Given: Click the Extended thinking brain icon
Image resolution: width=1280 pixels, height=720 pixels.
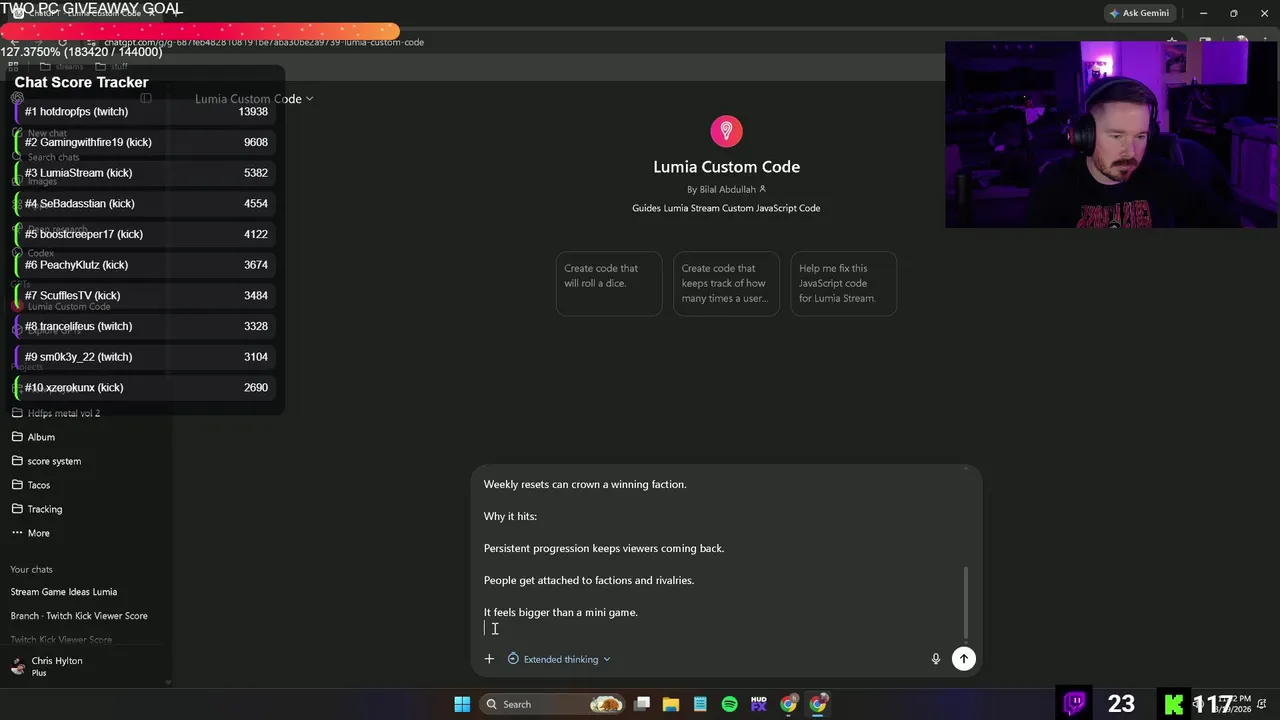Looking at the screenshot, I should 513,659.
